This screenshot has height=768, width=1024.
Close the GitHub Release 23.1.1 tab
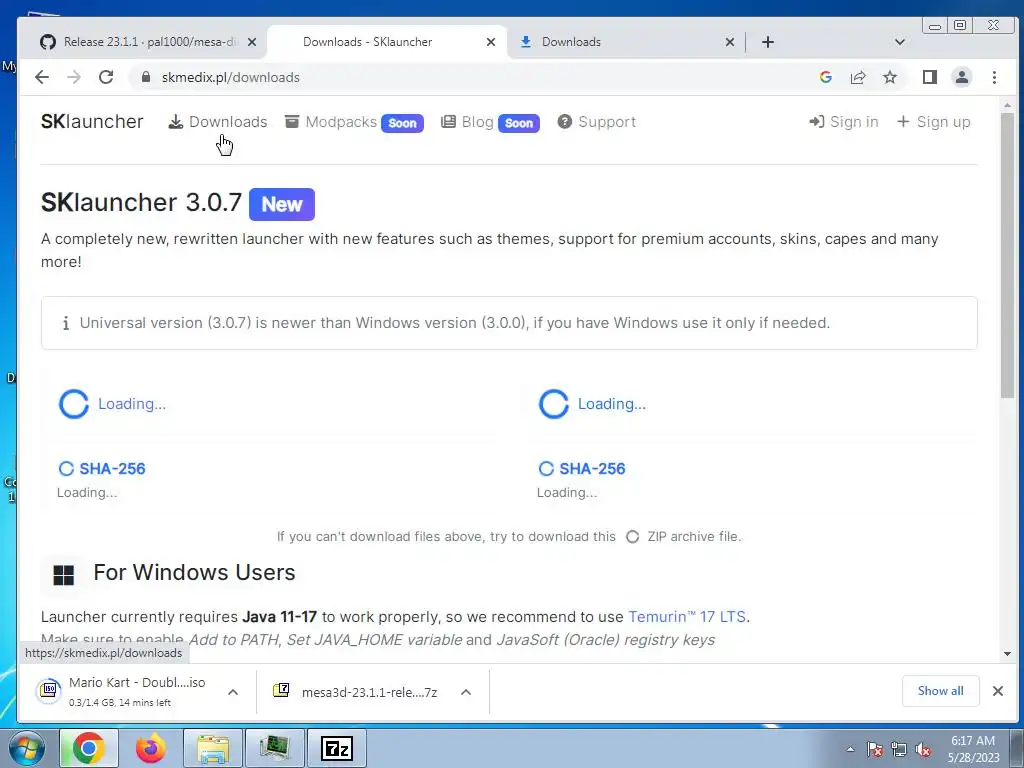coord(251,42)
